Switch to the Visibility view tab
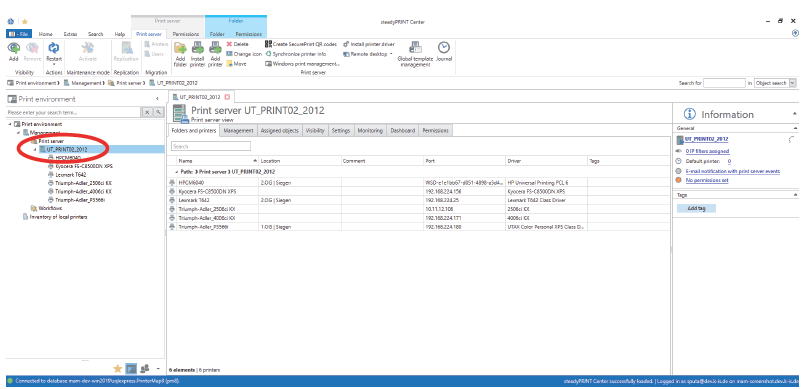 tap(315, 131)
